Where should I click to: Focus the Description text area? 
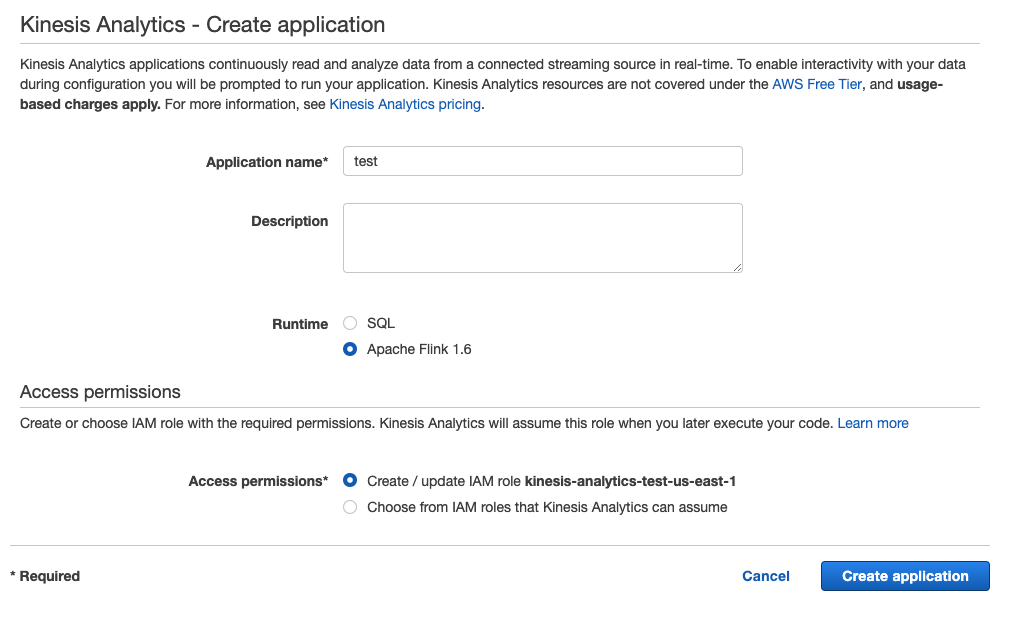[x=542, y=238]
